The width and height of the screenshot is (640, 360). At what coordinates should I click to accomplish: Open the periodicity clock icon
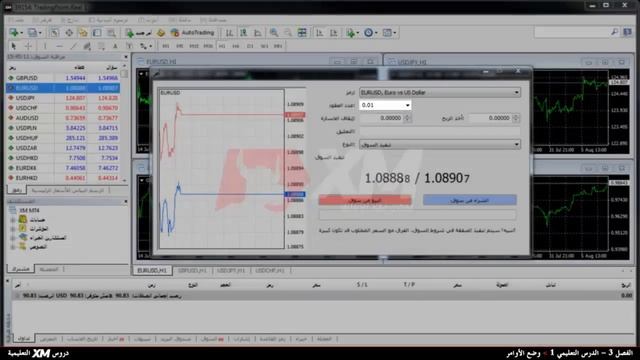tap(369, 33)
